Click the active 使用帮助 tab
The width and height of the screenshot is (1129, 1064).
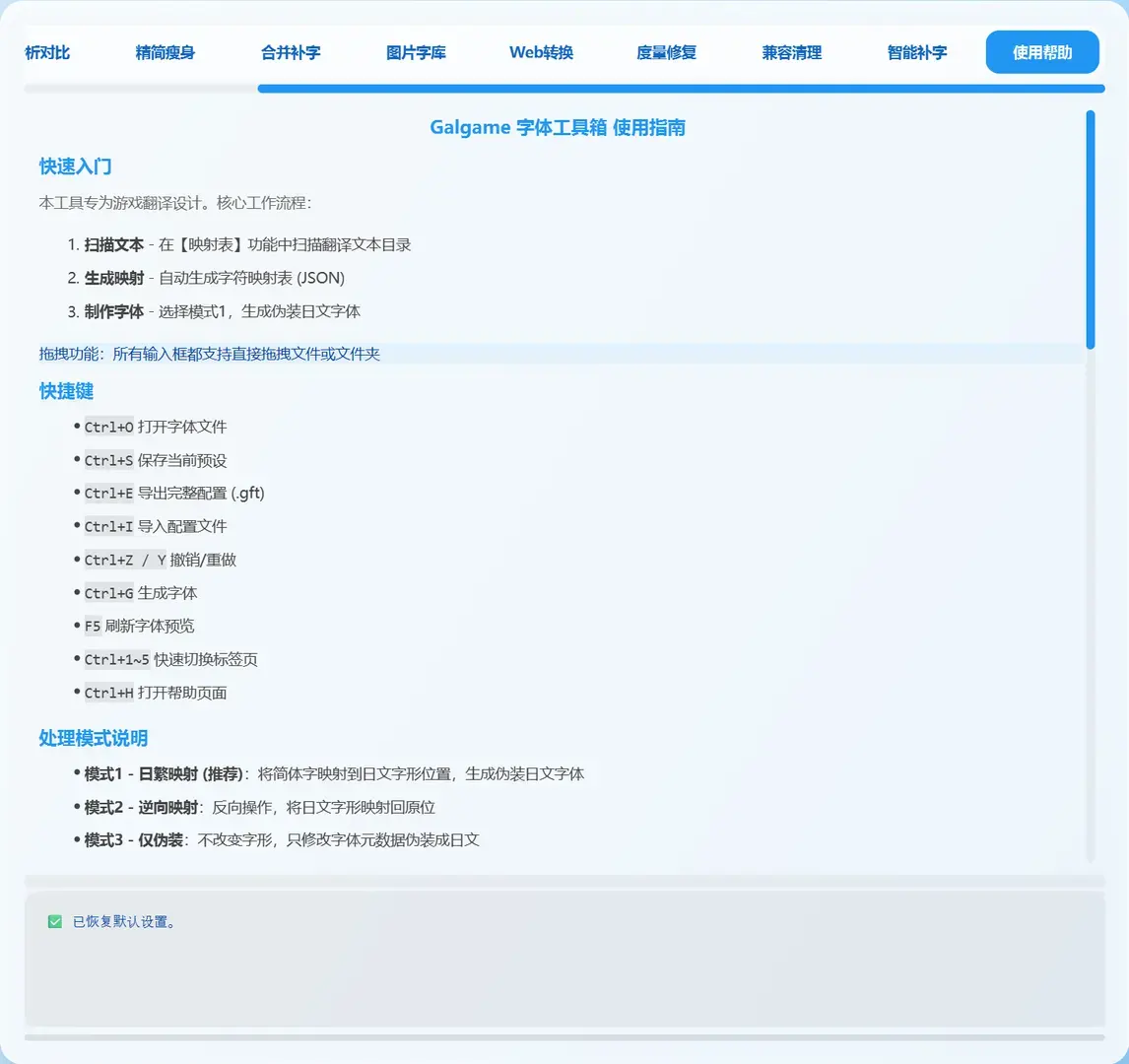1042,52
